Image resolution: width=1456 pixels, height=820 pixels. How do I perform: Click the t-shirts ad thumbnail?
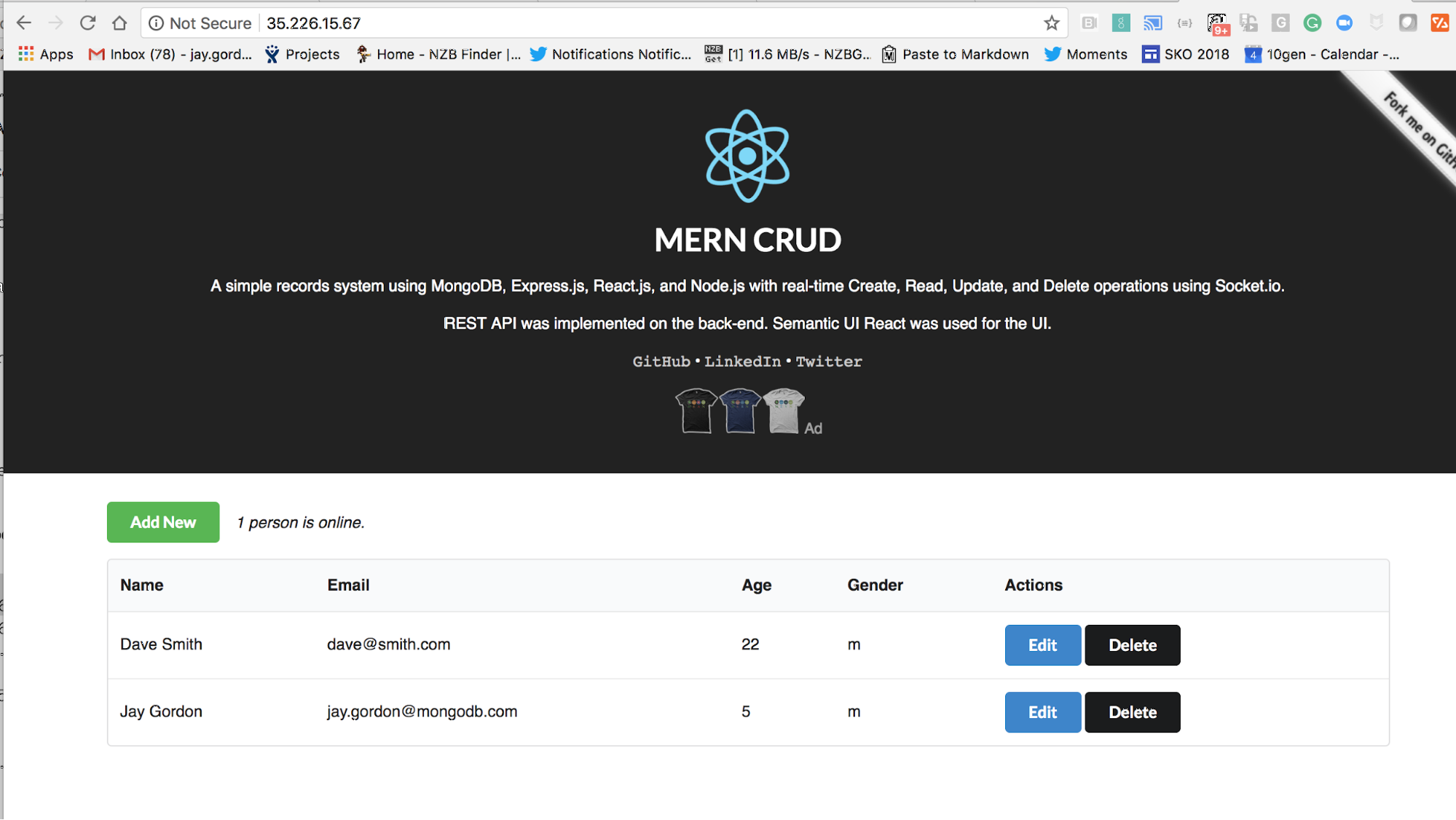tap(740, 411)
